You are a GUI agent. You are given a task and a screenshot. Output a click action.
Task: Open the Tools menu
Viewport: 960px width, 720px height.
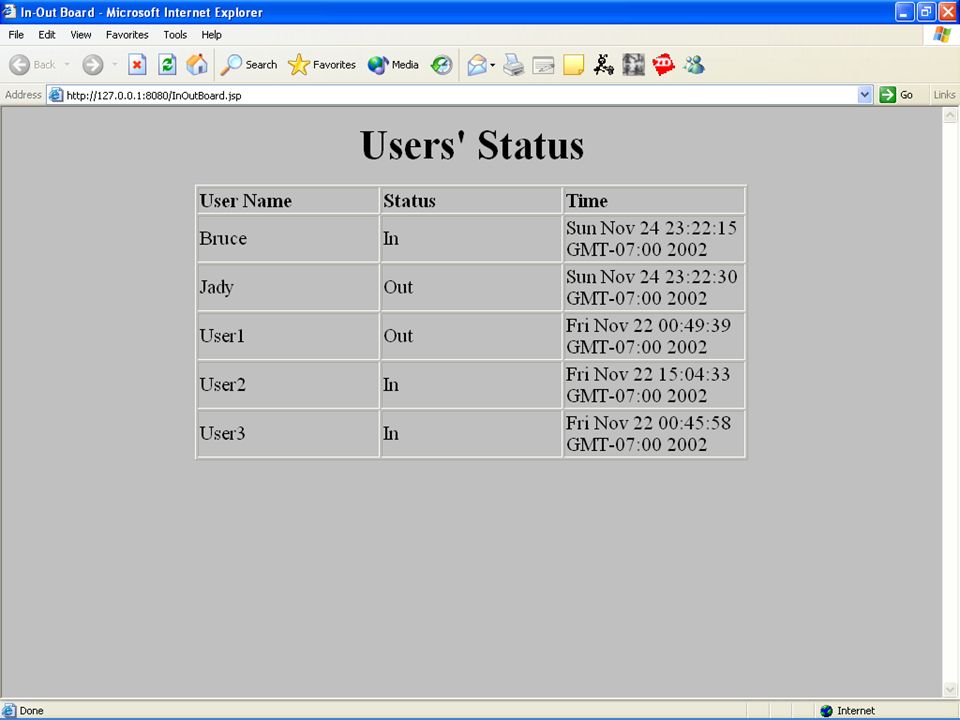(175, 35)
